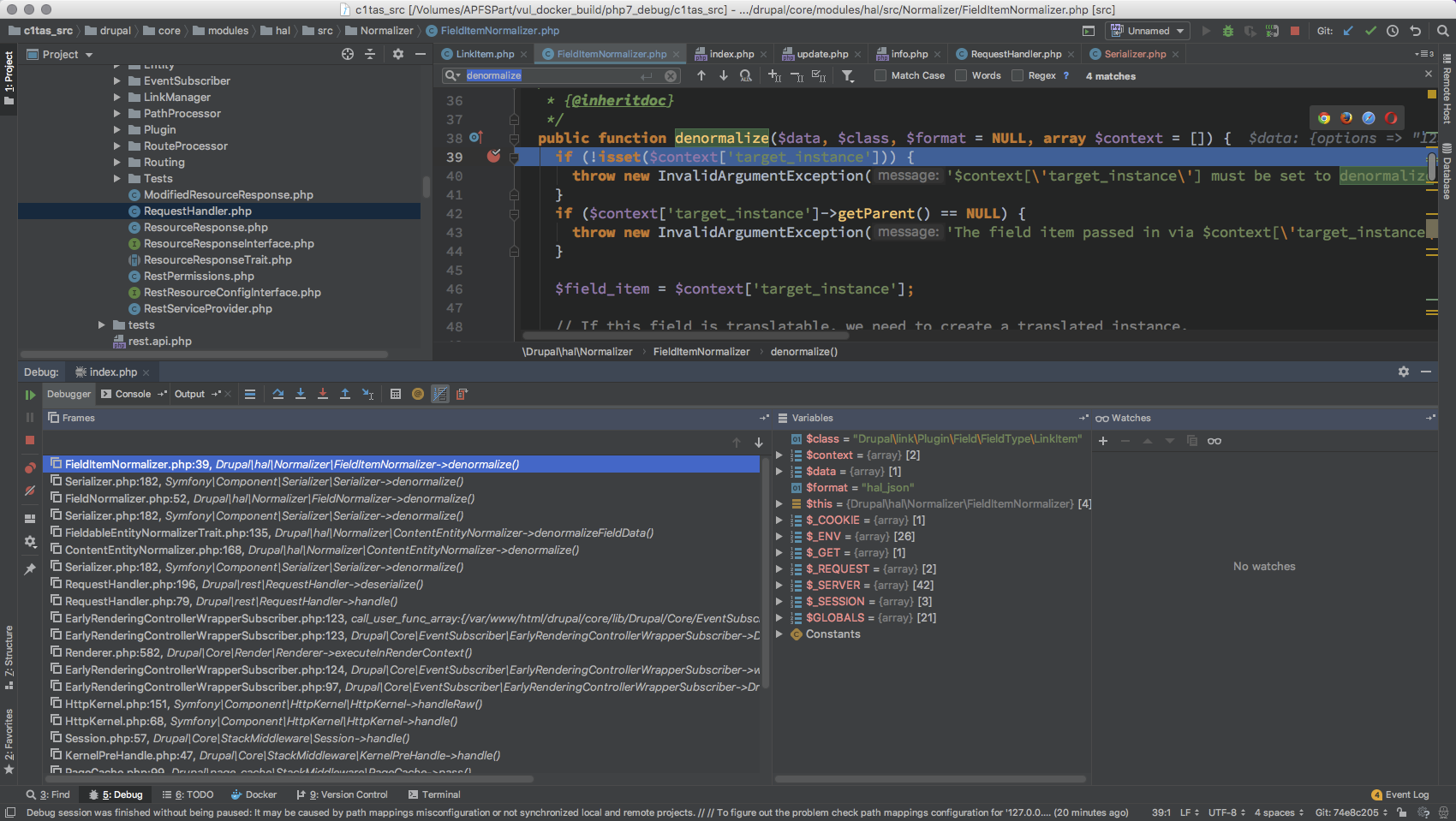The image size is (1456, 821).
Task: Open page in Chrome browser icon
Action: pos(1324,118)
